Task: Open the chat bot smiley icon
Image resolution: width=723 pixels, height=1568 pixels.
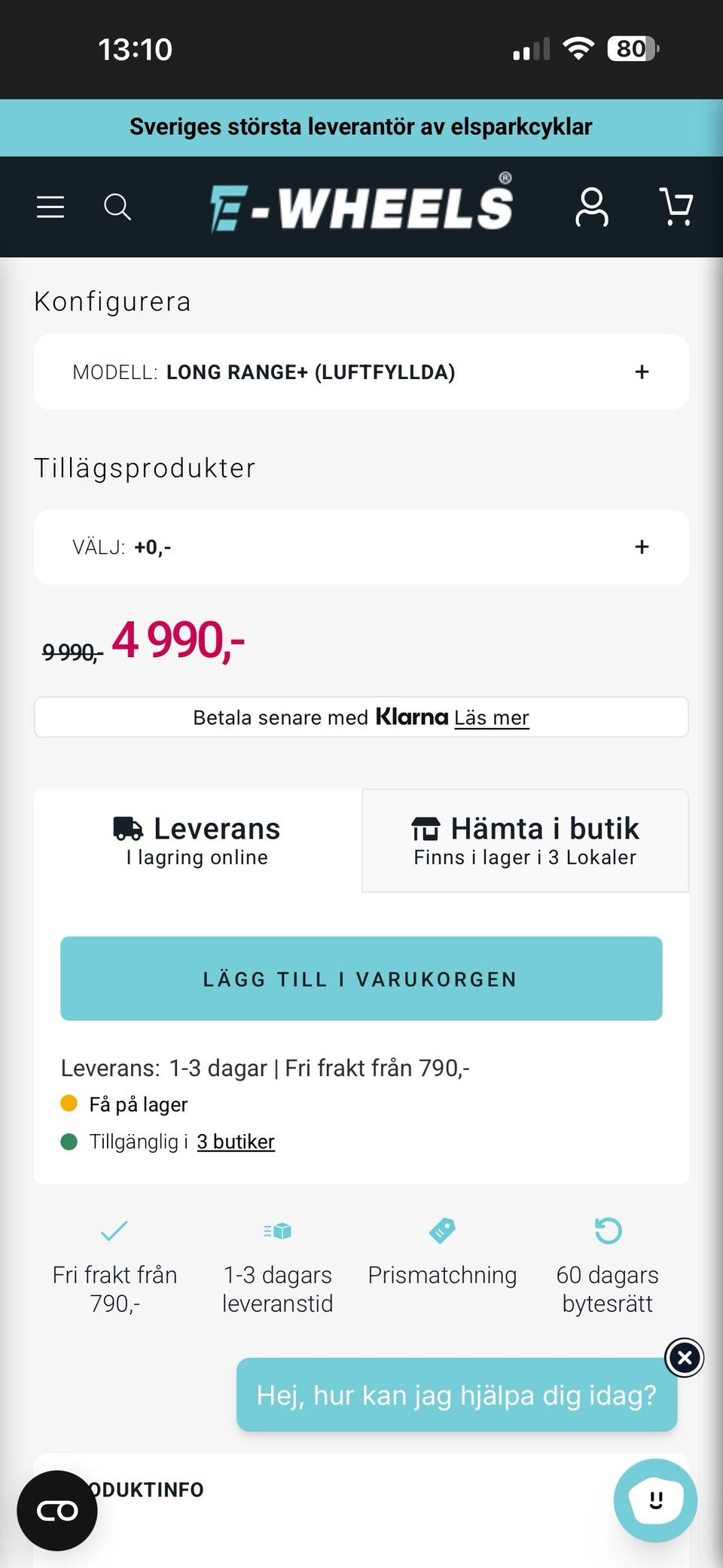Action: [x=655, y=1500]
